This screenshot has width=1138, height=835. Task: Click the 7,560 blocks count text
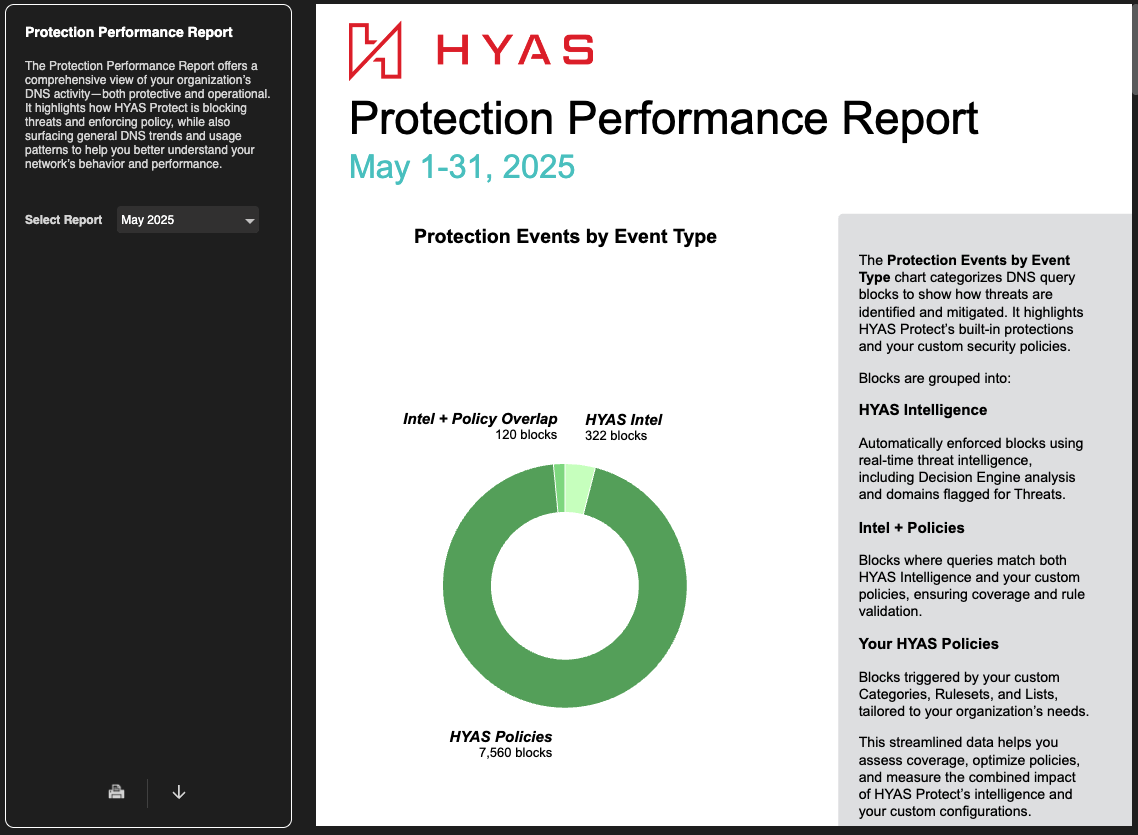(x=515, y=753)
